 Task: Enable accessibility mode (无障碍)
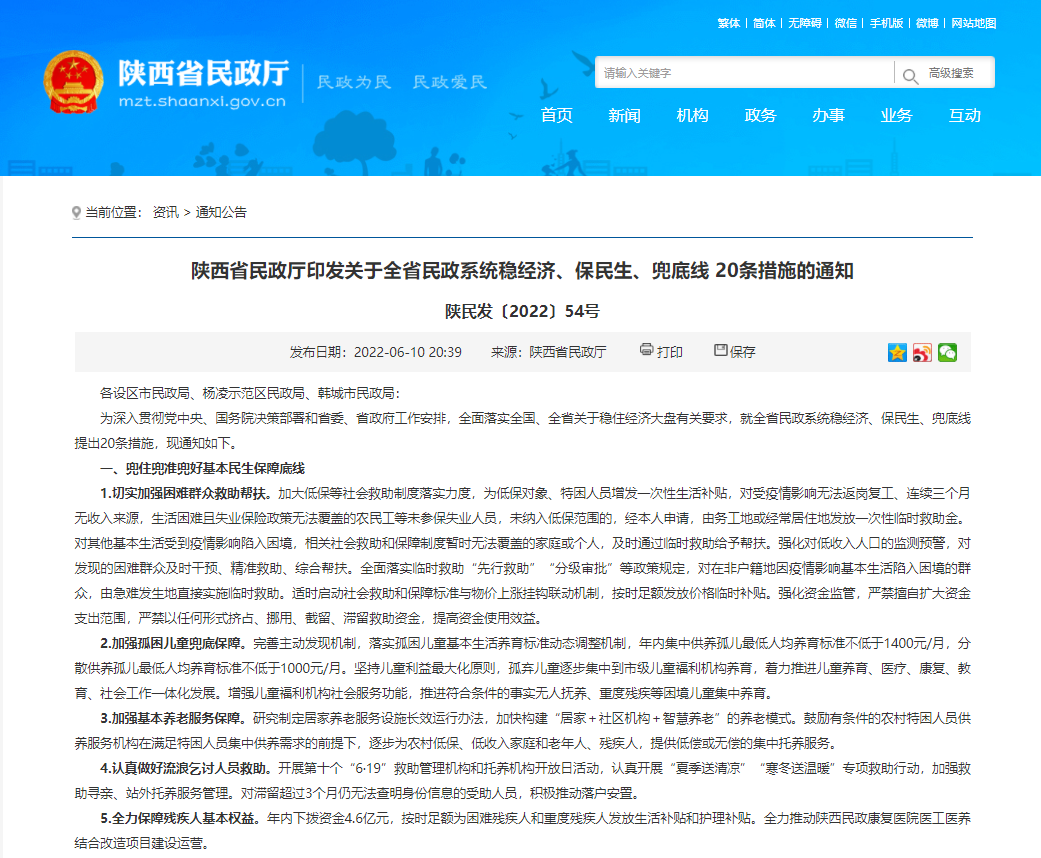[x=804, y=23]
